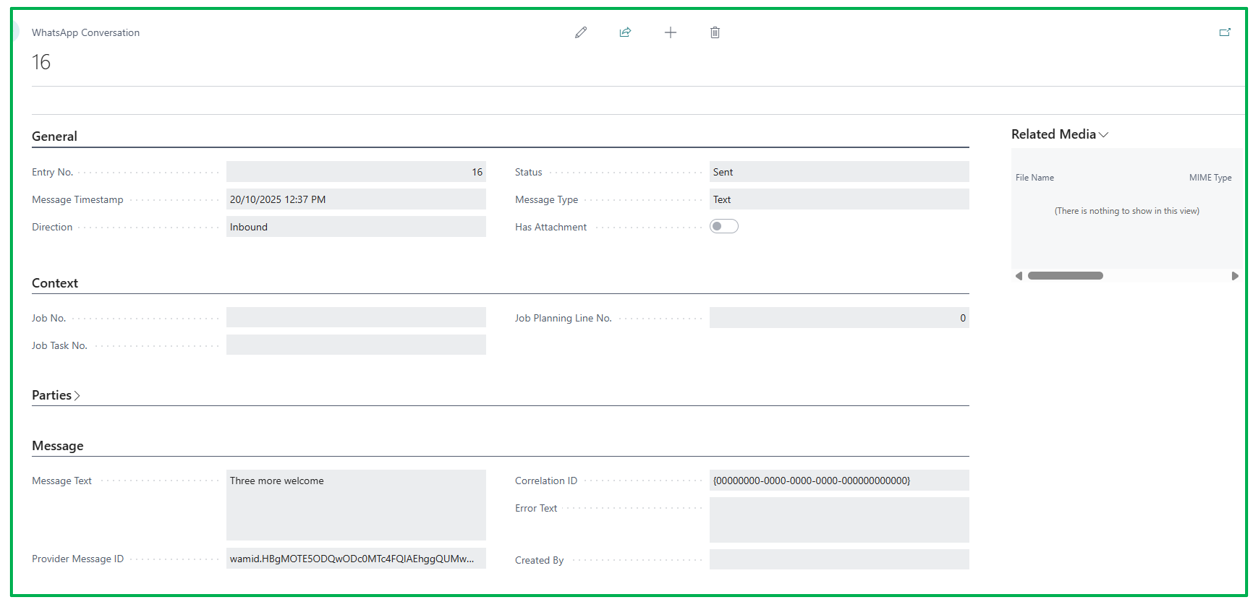This screenshot has width=1256, height=603.
Task: Click the Share icon in toolbar
Action: tap(625, 32)
